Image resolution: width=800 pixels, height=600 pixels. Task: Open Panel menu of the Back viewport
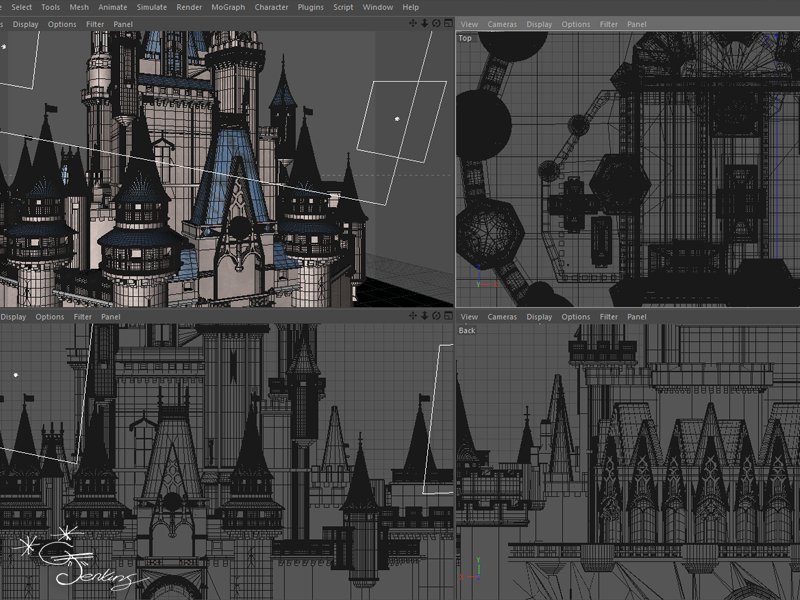pyautogui.click(x=637, y=316)
